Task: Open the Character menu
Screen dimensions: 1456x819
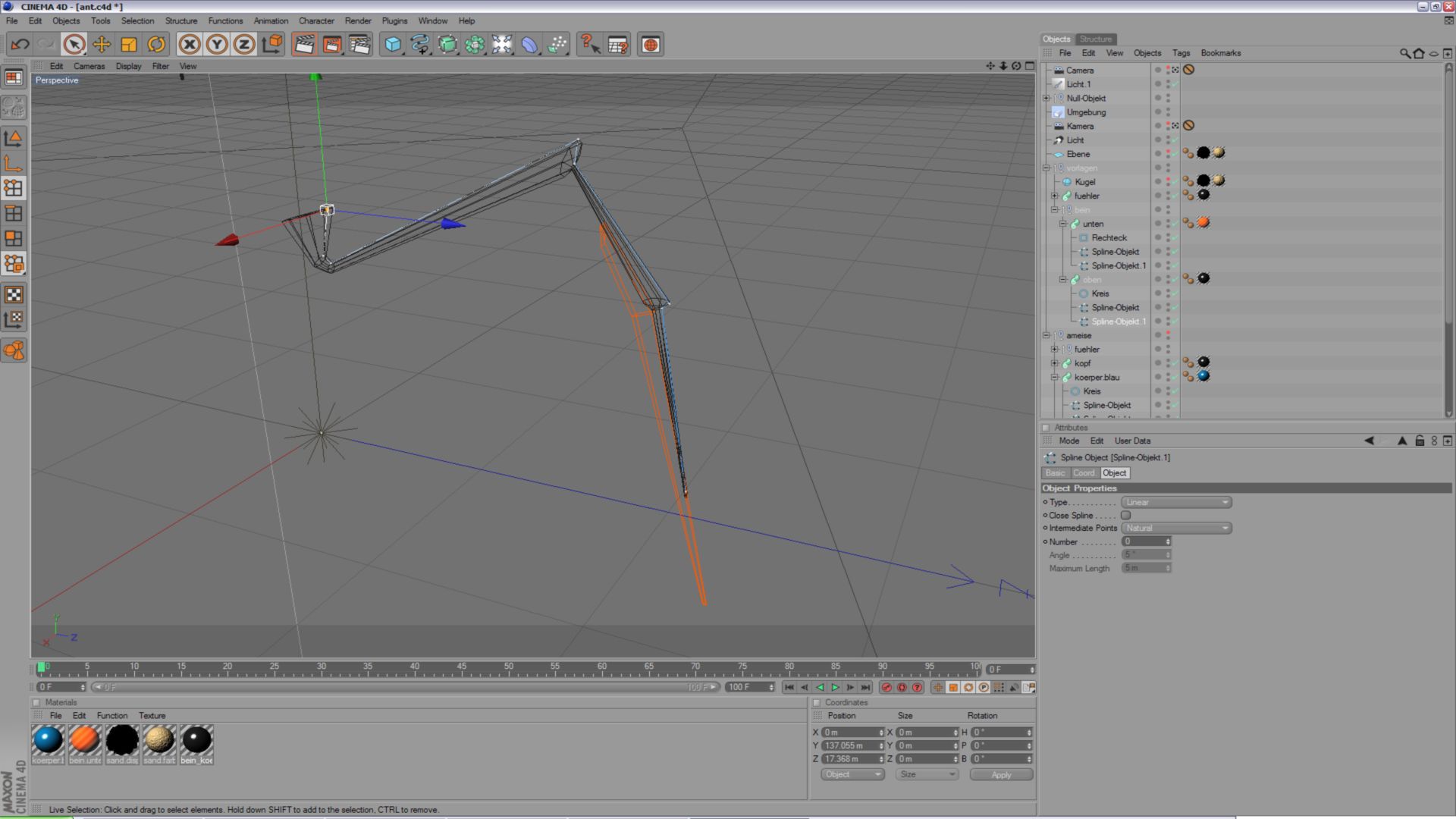Action: click(x=315, y=20)
